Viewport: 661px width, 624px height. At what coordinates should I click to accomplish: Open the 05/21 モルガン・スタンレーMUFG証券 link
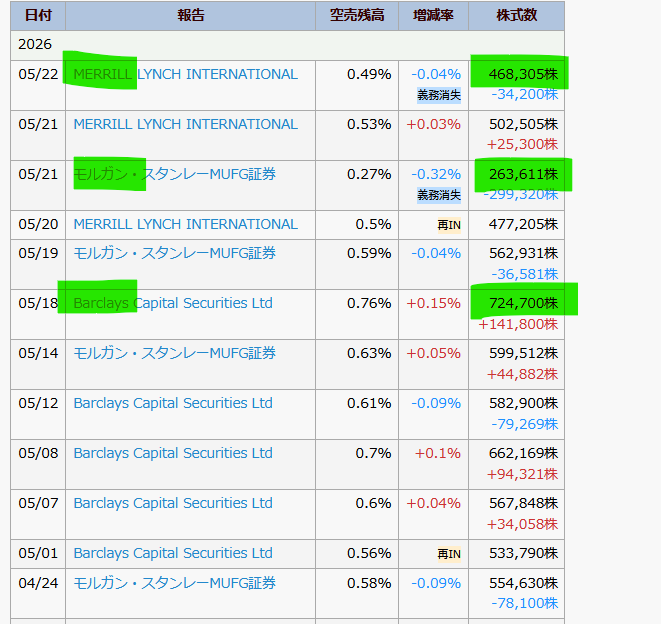pos(175,174)
